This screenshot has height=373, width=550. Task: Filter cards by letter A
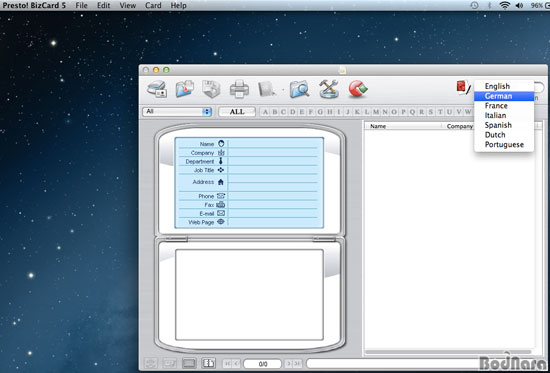(265, 112)
